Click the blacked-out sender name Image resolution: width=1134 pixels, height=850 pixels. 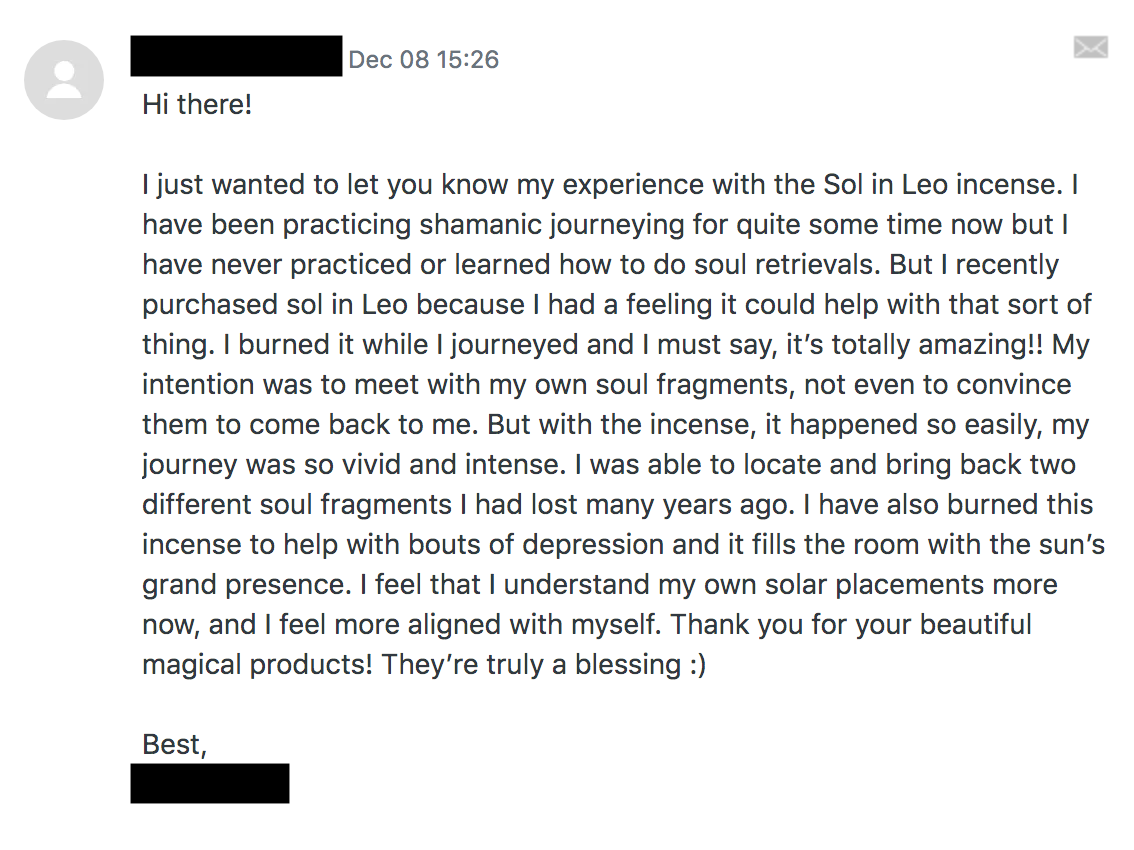coord(236,56)
